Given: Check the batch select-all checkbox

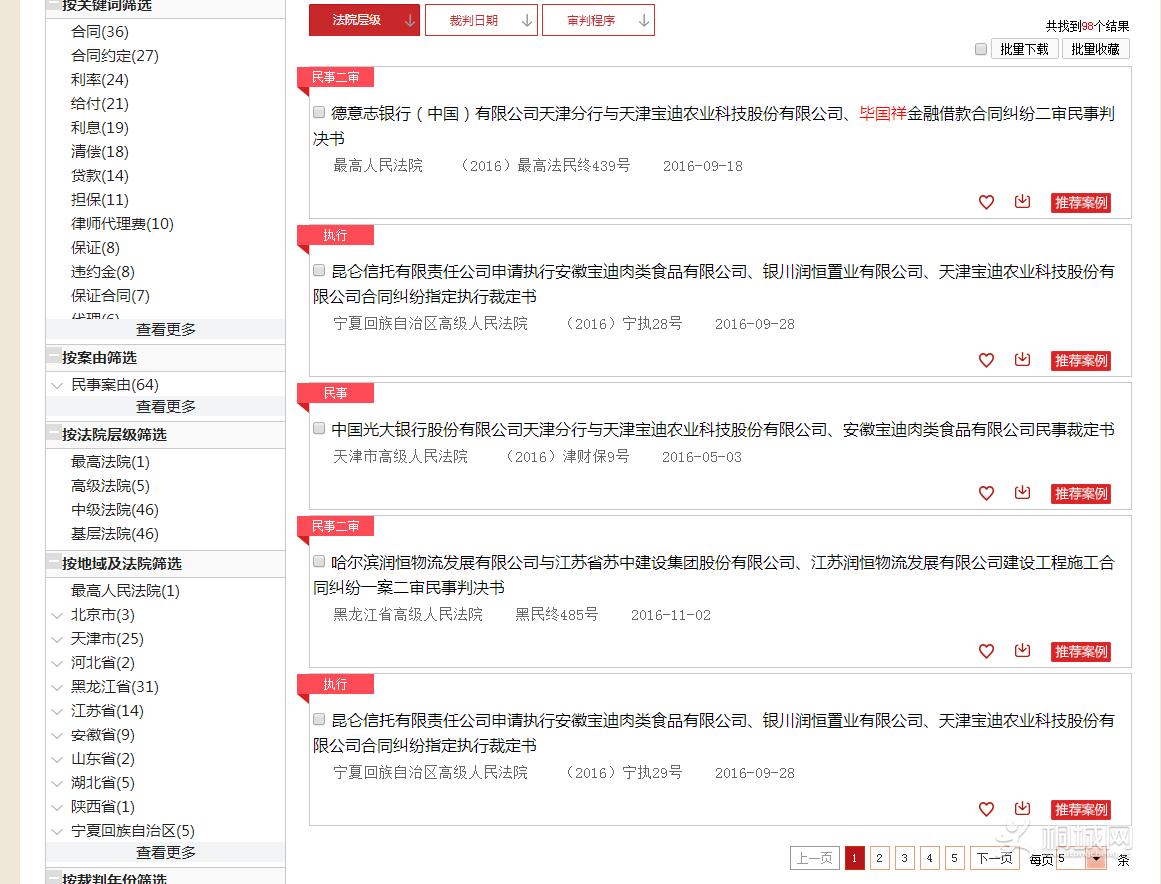Looking at the screenshot, I should pyautogui.click(x=981, y=49).
